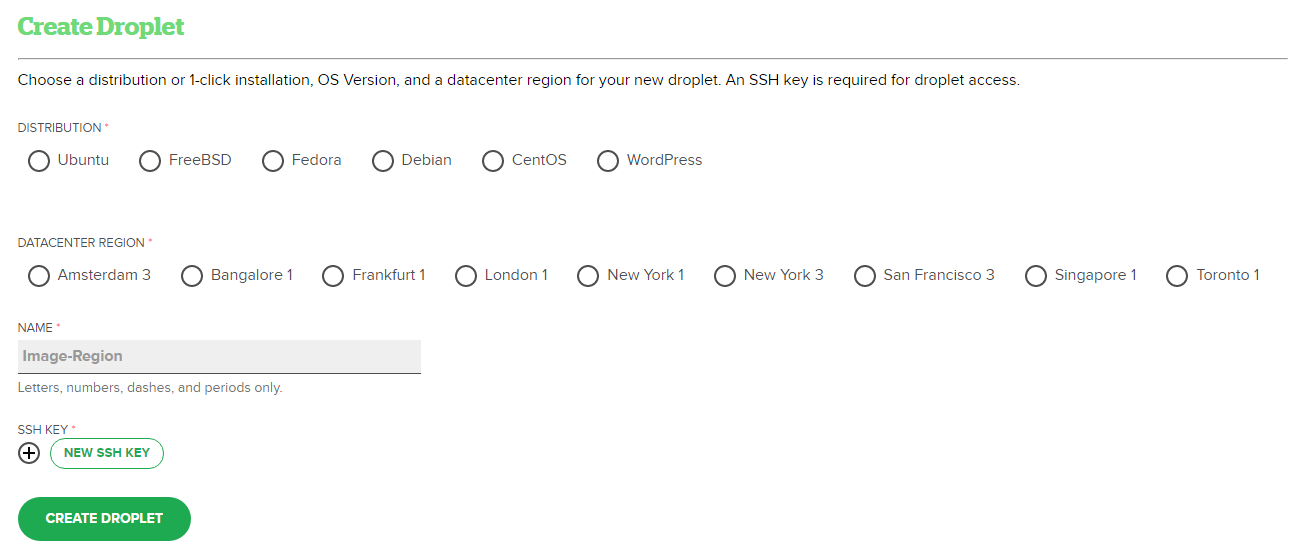Choose the Toronto 1 region
Image resolution: width=1294 pixels, height=553 pixels.
coord(1178,276)
